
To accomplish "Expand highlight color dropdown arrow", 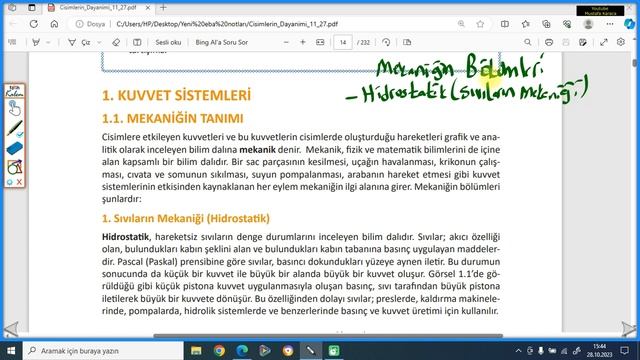I will [x=48, y=42].
